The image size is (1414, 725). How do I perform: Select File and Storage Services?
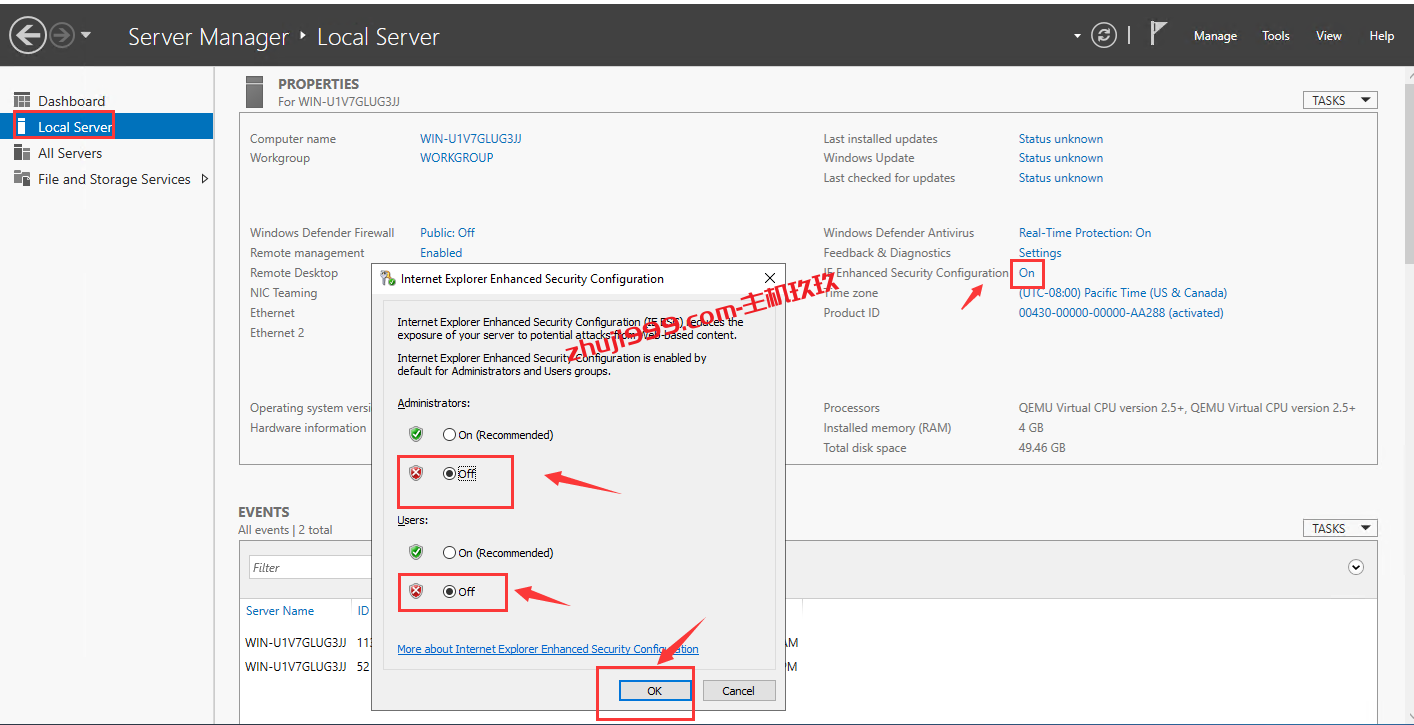[114, 179]
